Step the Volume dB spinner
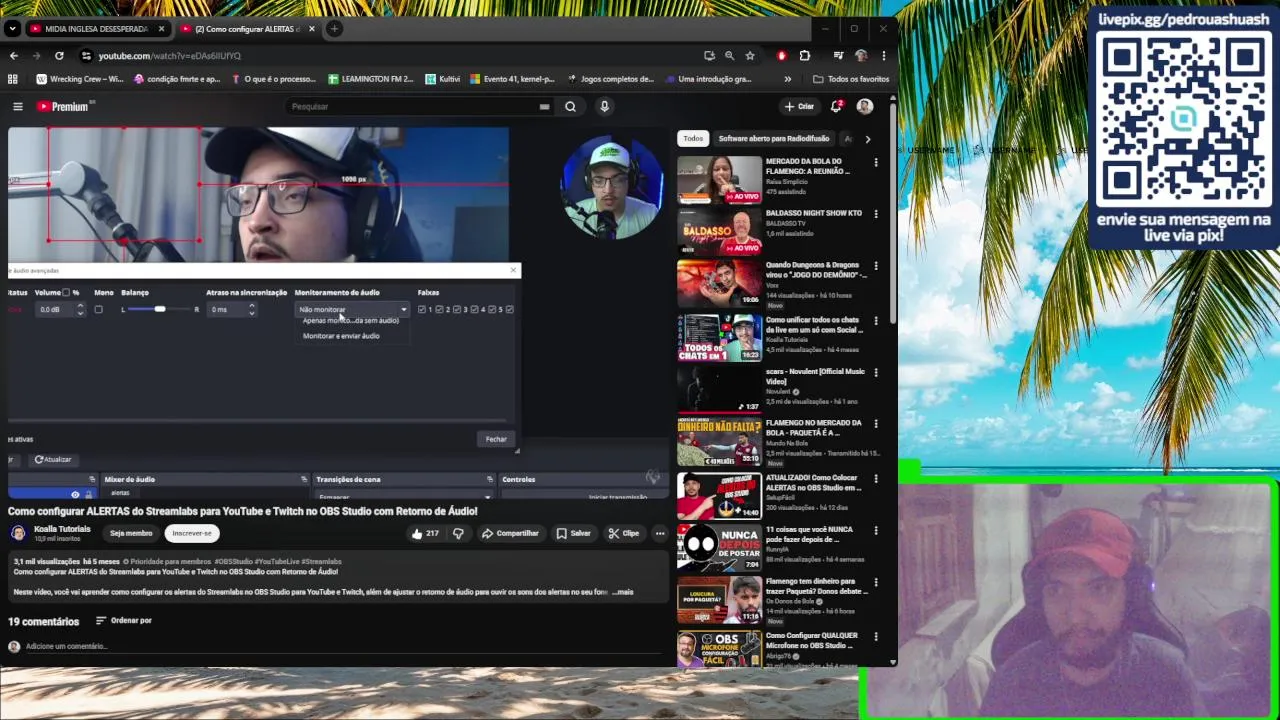Viewport: 1280px width, 720px height. point(80,310)
